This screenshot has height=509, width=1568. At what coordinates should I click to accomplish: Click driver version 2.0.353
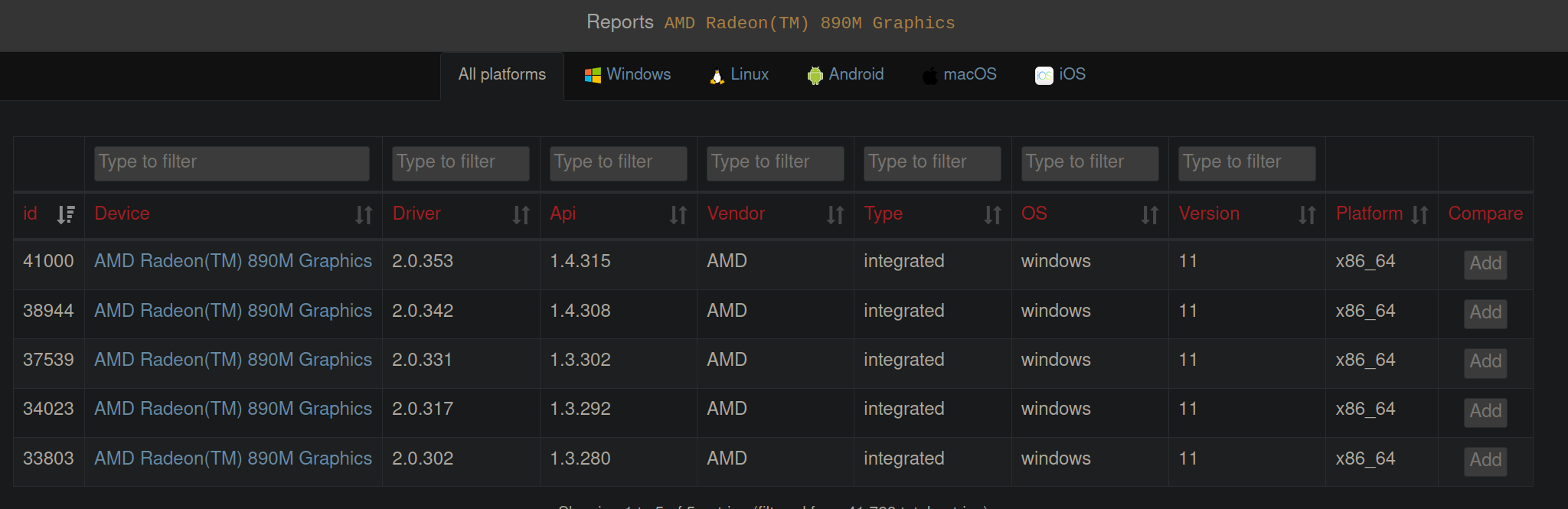click(x=423, y=261)
